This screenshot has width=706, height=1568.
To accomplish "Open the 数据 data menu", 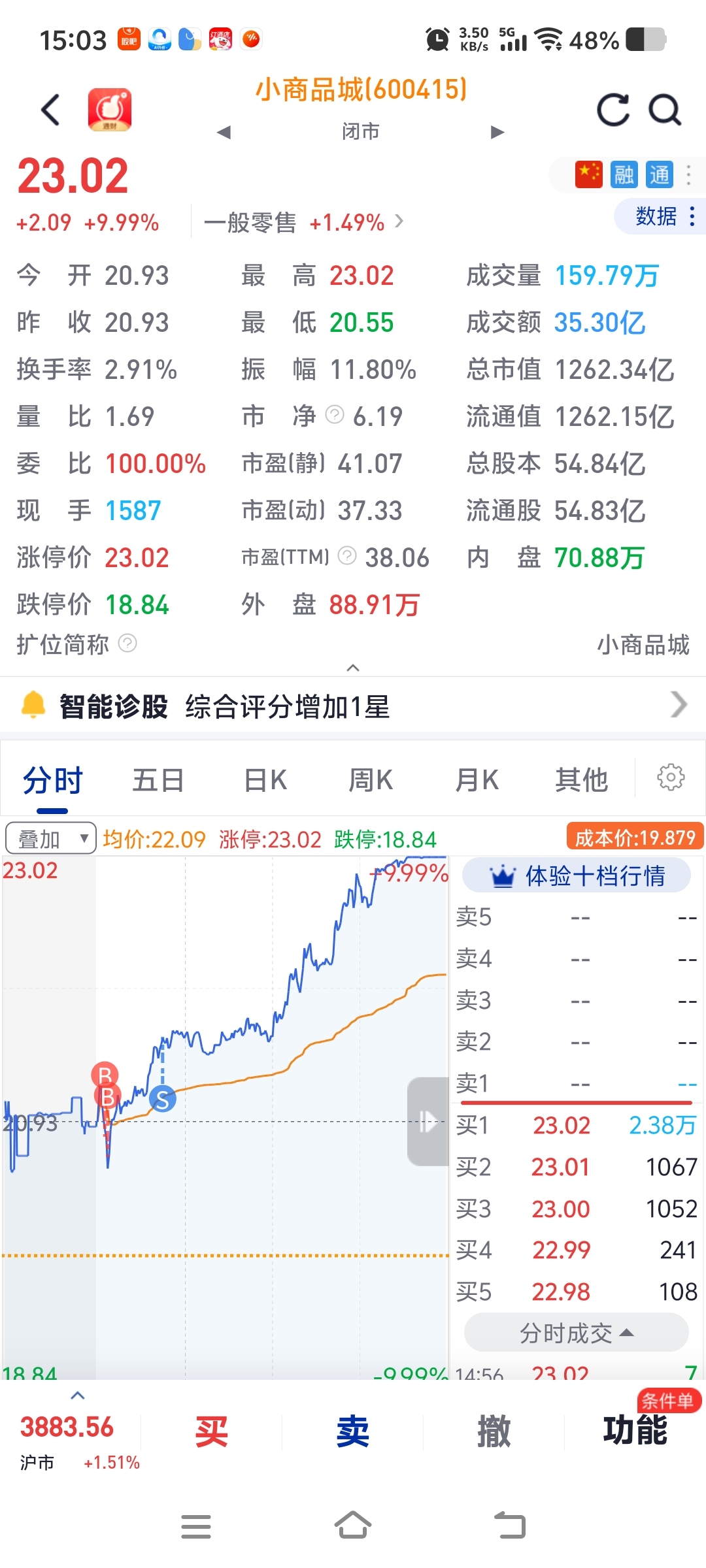I will click(x=660, y=216).
